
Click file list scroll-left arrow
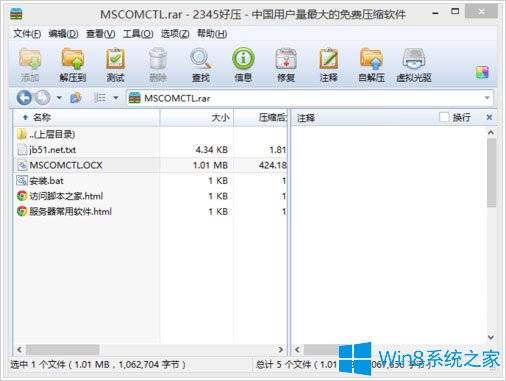19,349
